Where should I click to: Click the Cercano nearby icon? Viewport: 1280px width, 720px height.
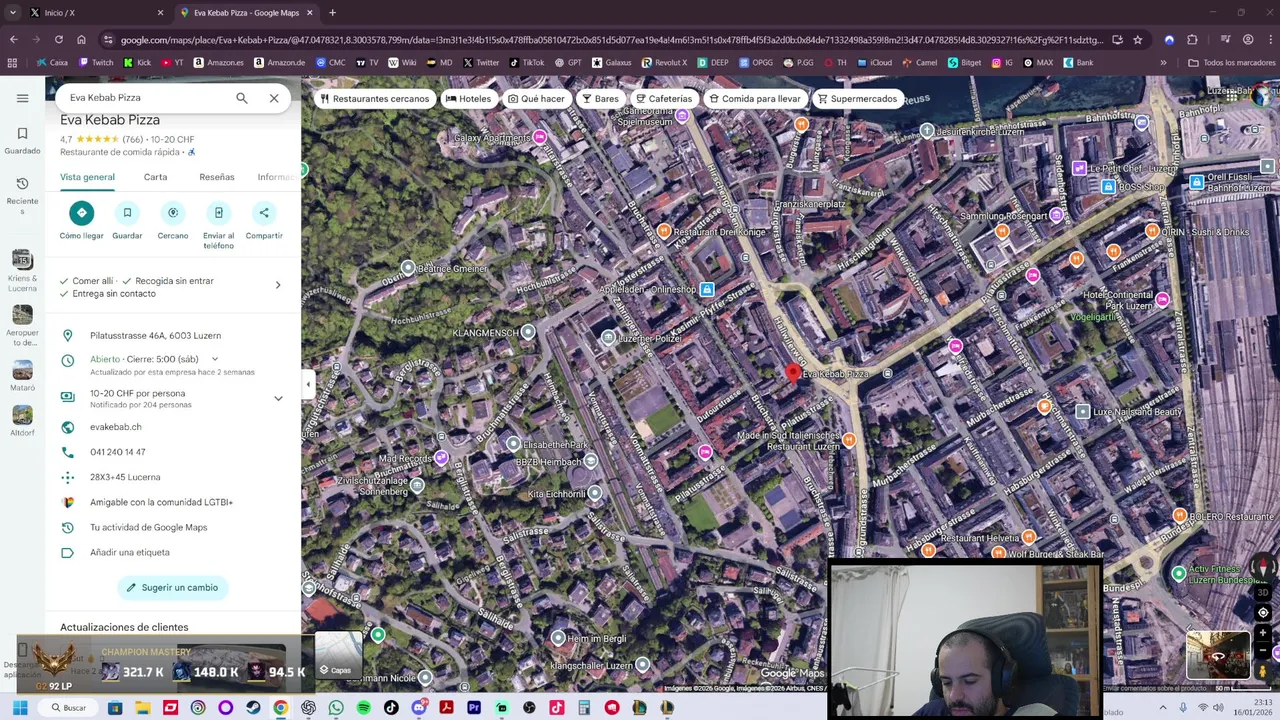point(173,212)
